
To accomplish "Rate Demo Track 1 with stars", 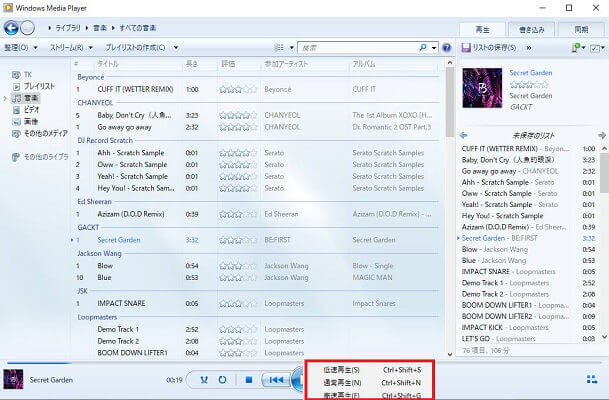I will tap(238, 329).
